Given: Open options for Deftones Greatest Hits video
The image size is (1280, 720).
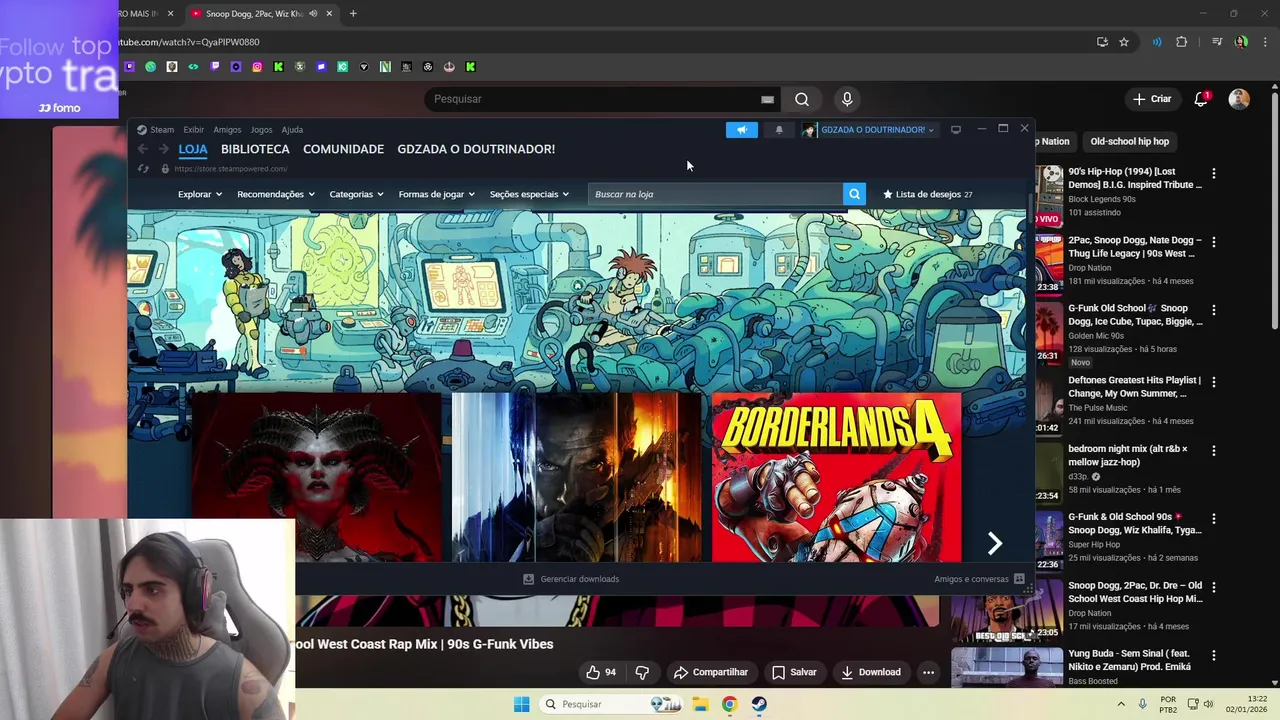Looking at the screenshot, I should tap(1214, 382).
